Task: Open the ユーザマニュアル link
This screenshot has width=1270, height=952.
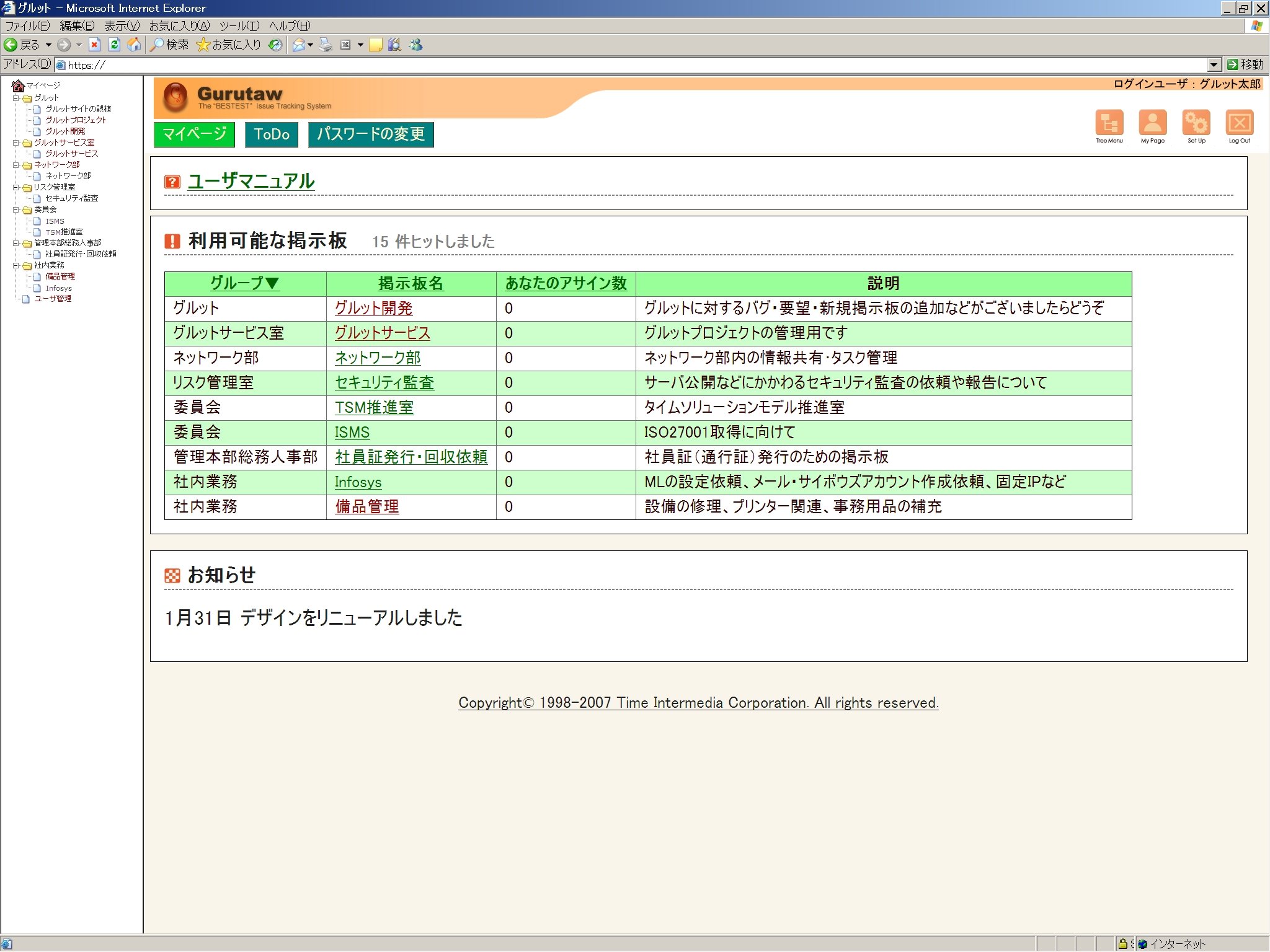Action: point(251,181)
